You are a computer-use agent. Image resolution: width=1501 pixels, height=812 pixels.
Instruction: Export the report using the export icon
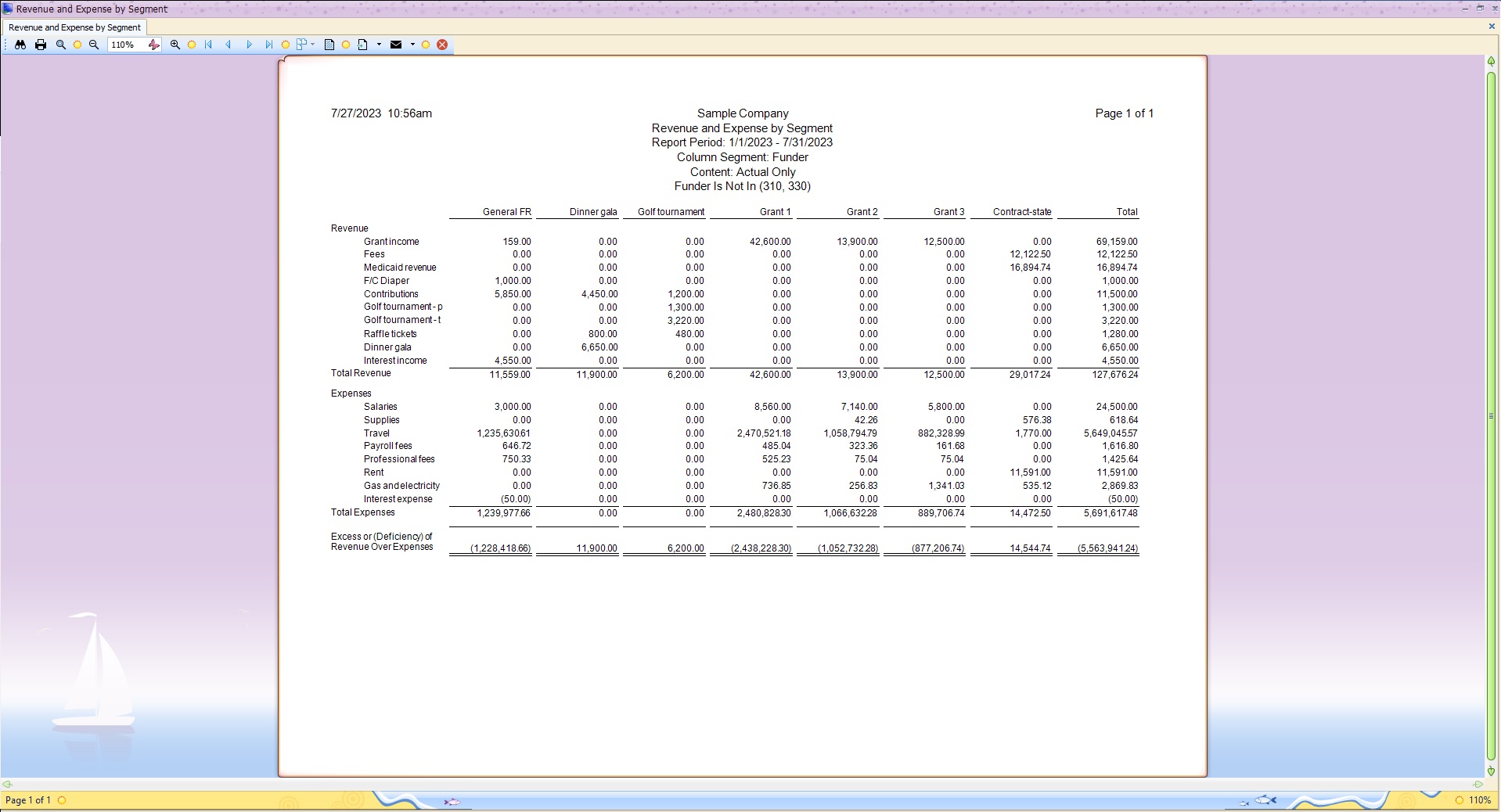point(362,45)
